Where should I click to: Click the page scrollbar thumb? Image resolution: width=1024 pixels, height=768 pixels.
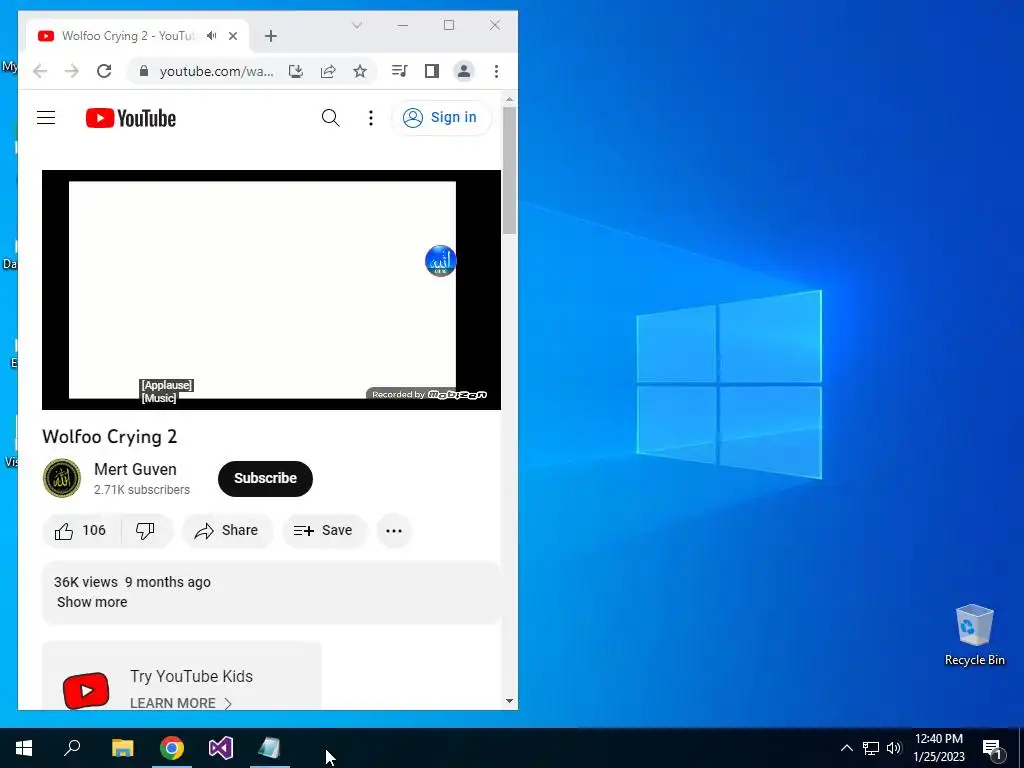click(509, 170)
